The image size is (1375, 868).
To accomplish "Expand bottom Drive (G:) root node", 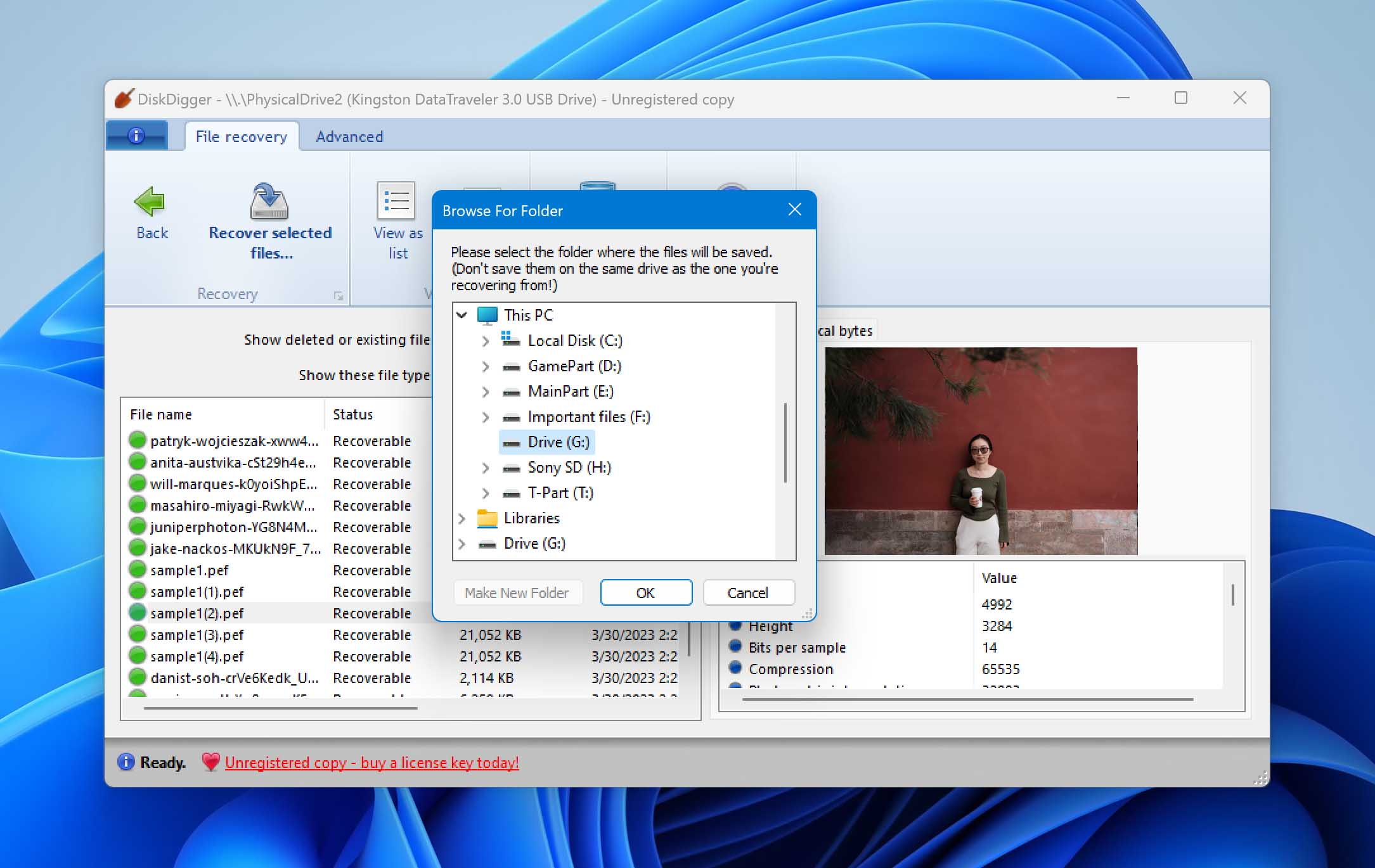I will tap(462, 544).
